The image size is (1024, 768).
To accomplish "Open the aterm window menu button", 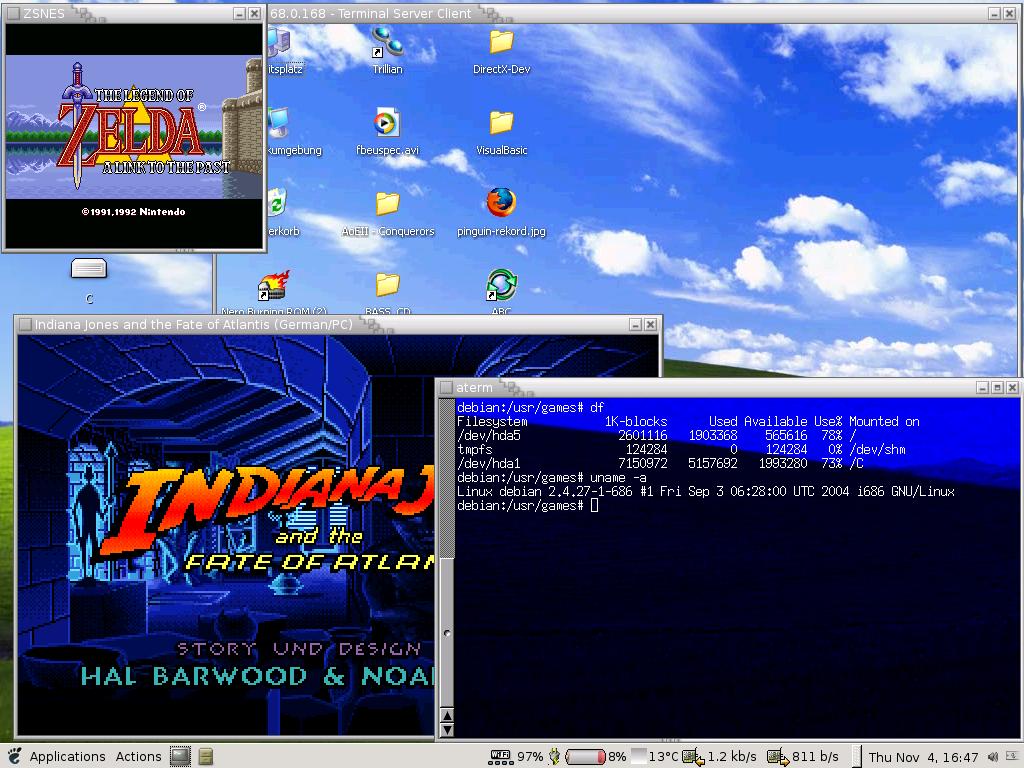I will [x=445, y=387].
